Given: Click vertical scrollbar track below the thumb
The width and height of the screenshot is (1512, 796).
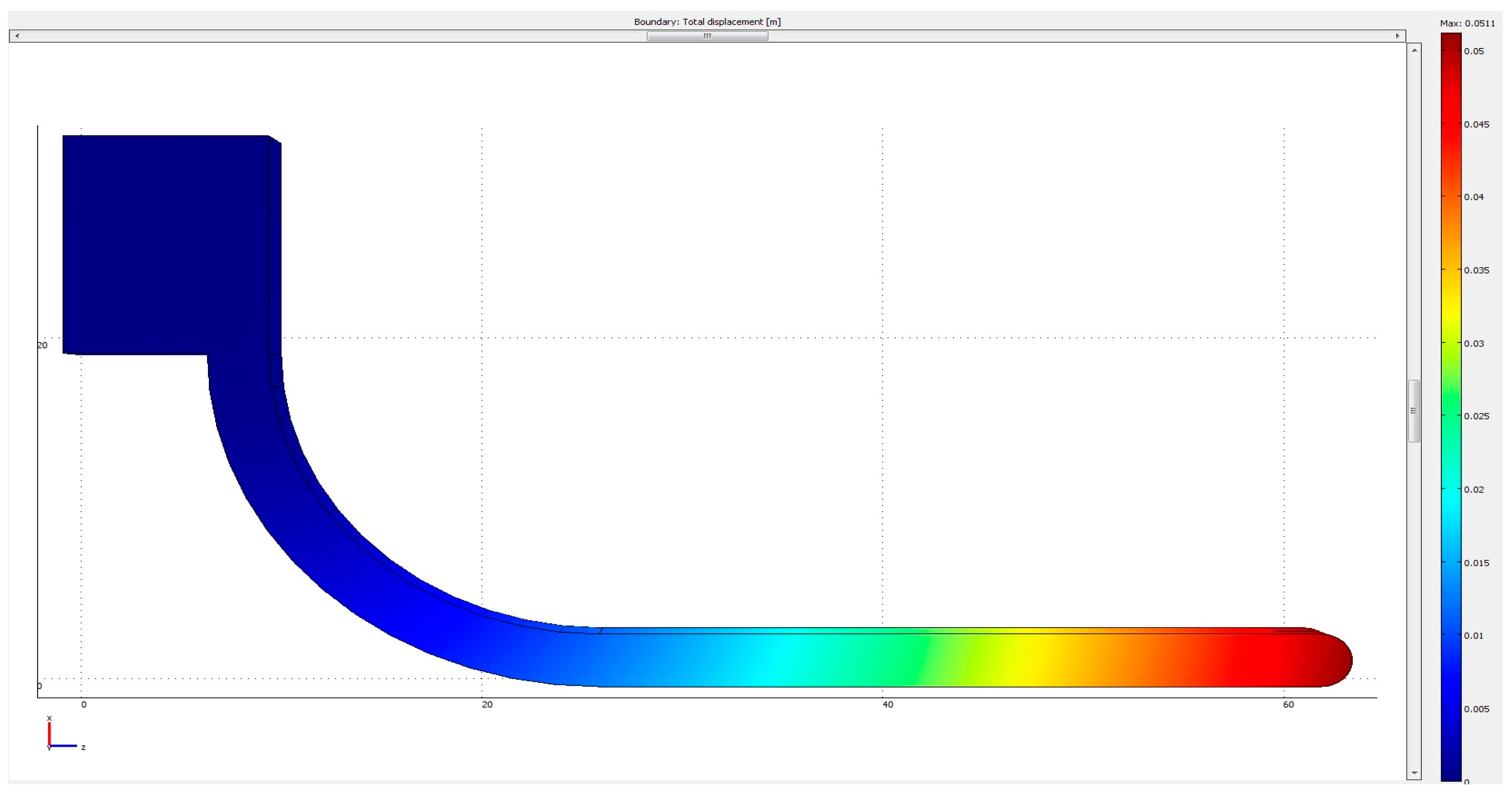Looking at the screenshot, I should (x=1415, y=604).
